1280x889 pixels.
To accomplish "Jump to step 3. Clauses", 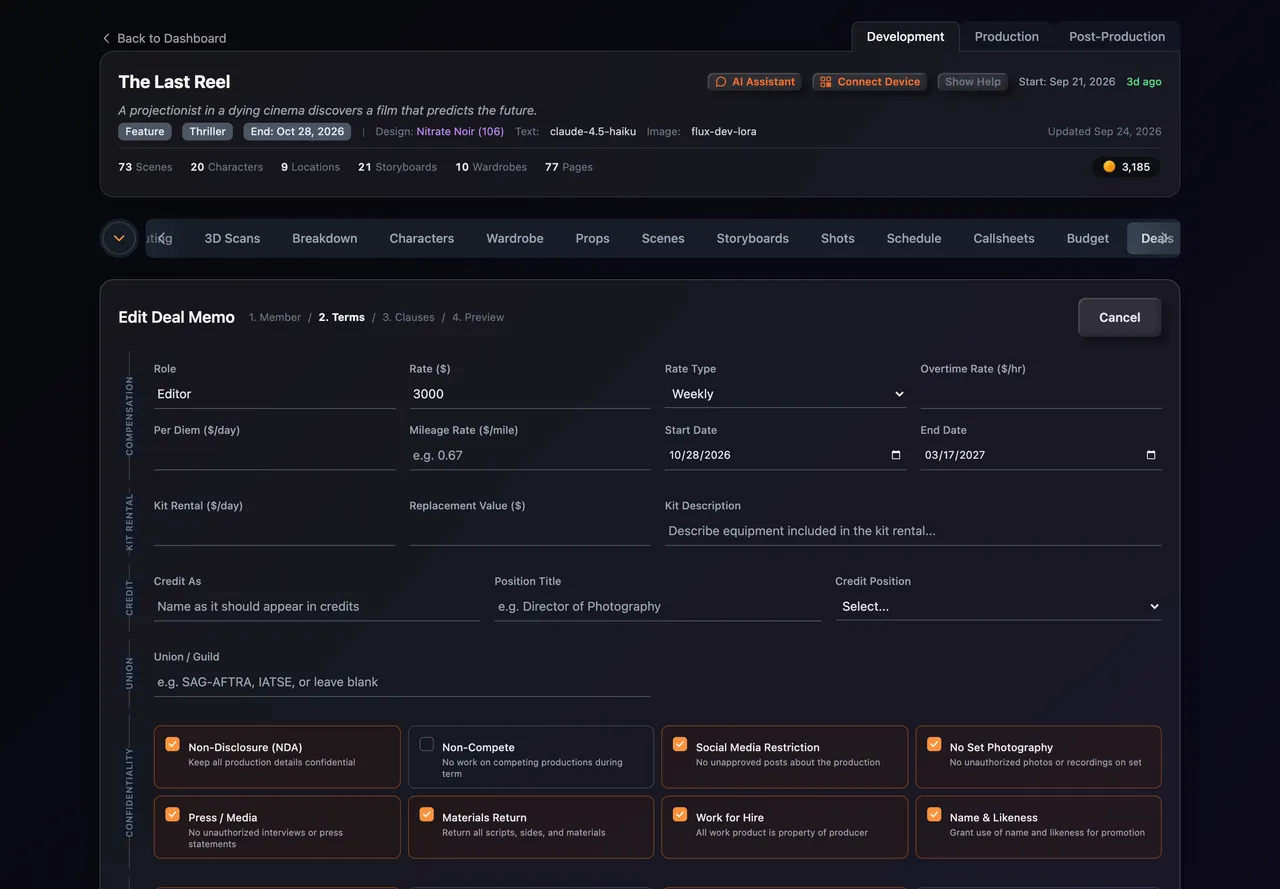I will click(x=408, y=317).
